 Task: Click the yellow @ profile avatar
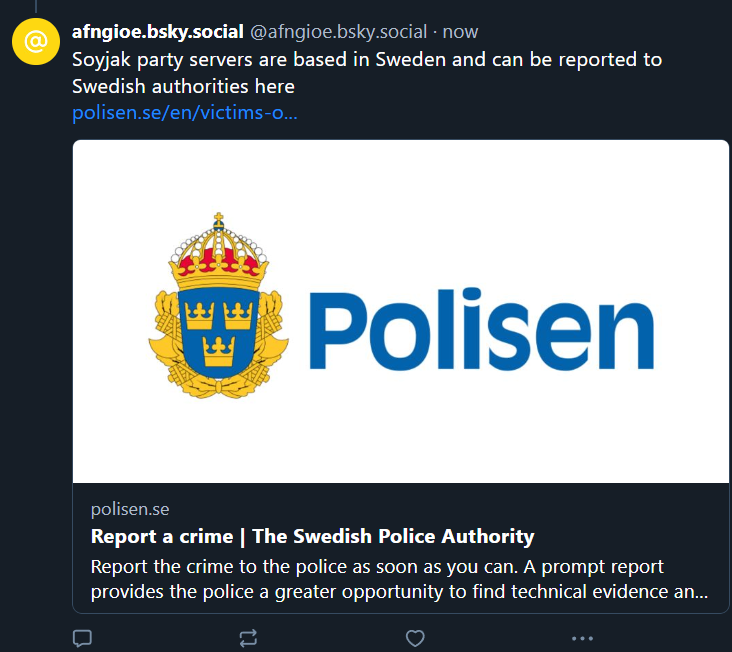[36, 41]
